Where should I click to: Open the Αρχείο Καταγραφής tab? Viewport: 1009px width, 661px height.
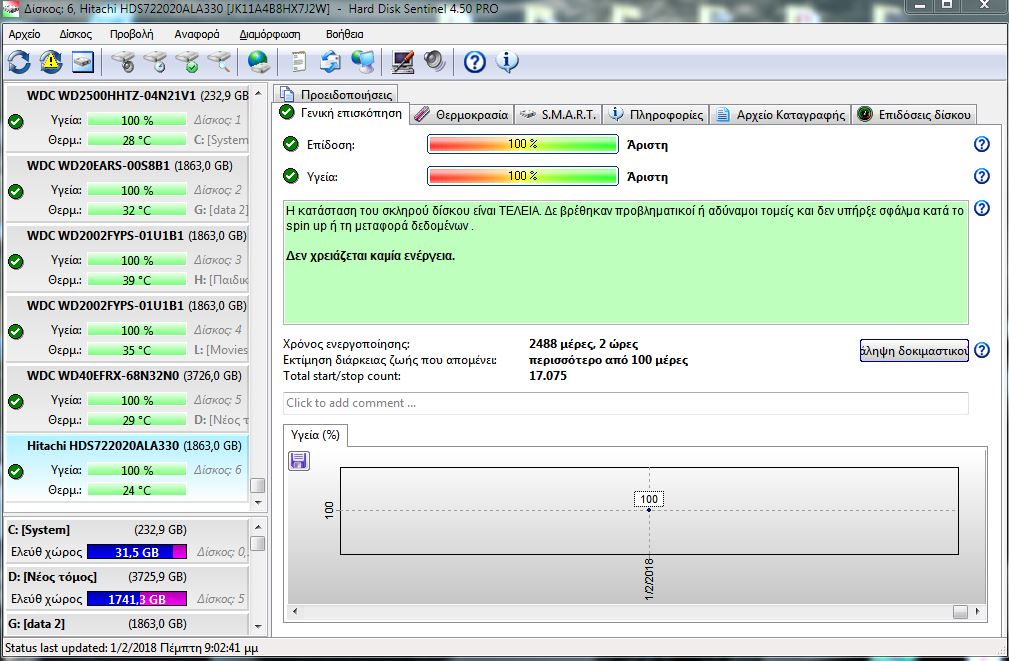pyautogui.click(x=780, y=115)
